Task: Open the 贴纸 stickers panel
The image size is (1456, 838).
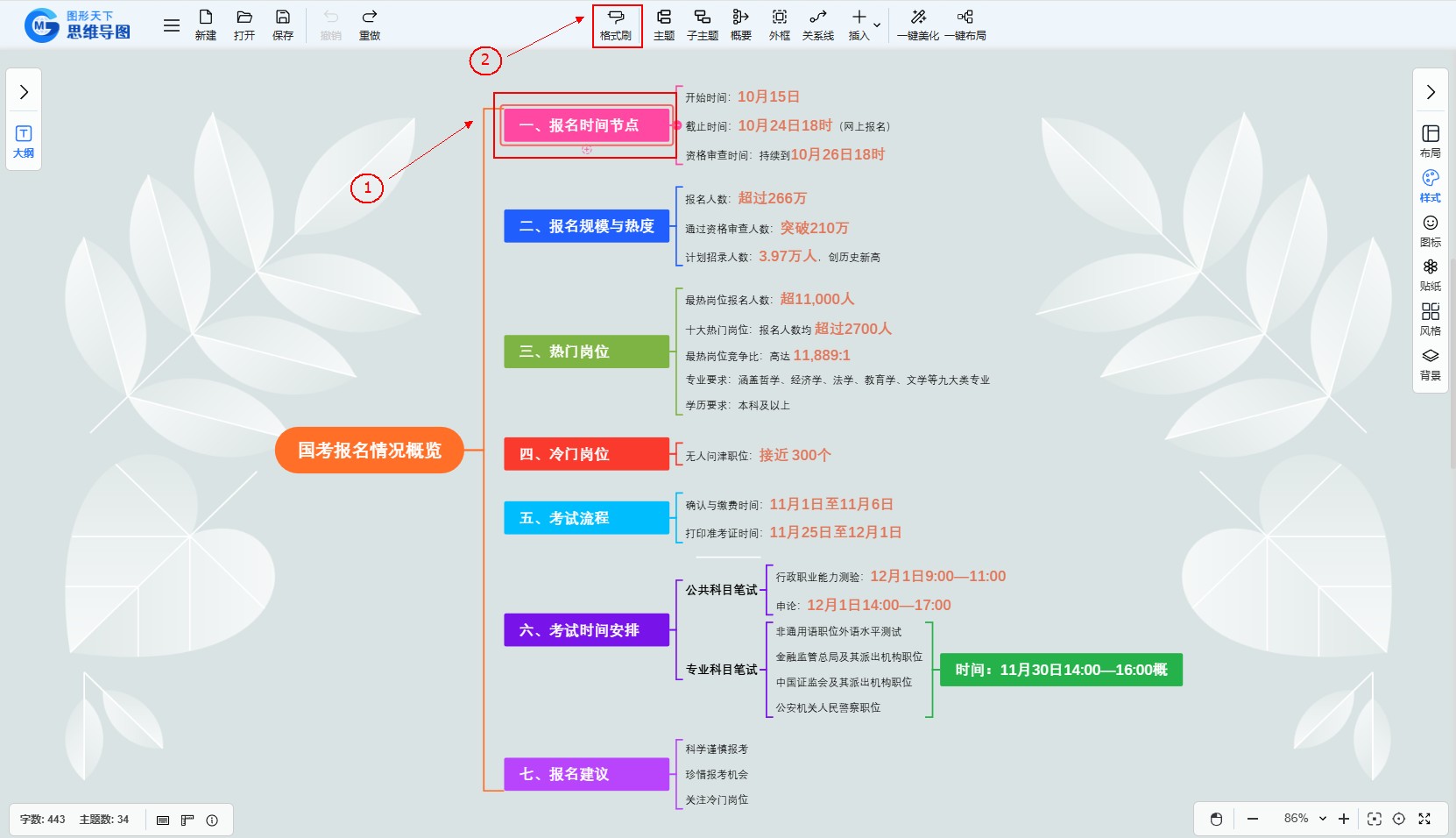Action: click(1430, 274)
